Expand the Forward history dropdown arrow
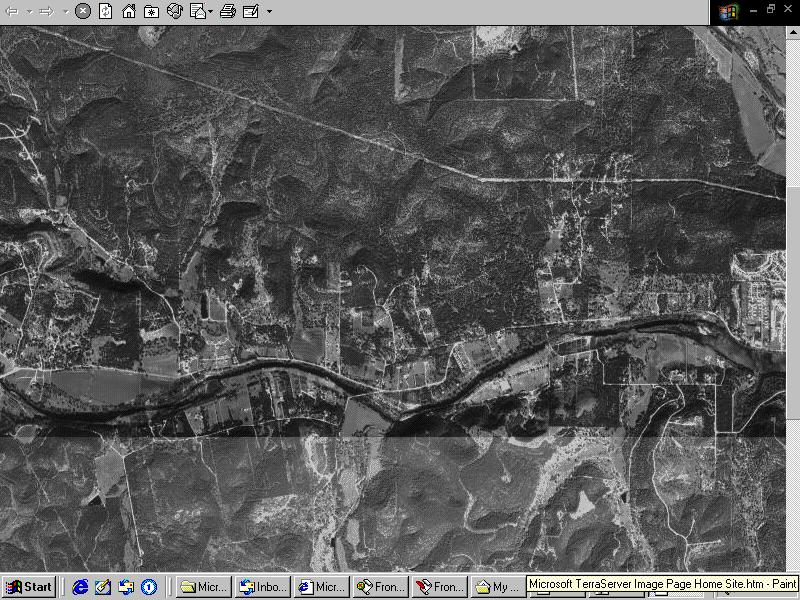 [x=65, y=12]
